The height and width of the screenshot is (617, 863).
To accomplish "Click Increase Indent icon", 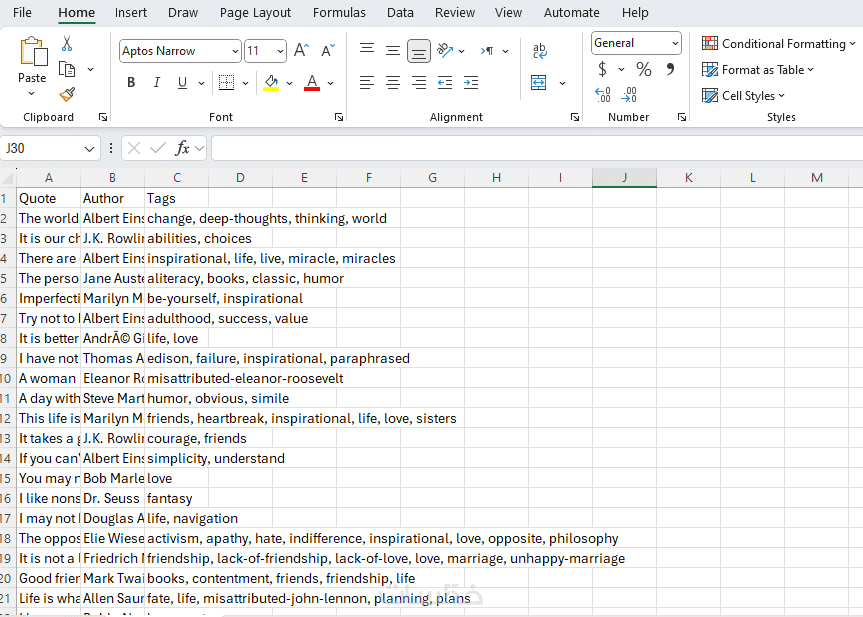I will [x=471, y=83].
